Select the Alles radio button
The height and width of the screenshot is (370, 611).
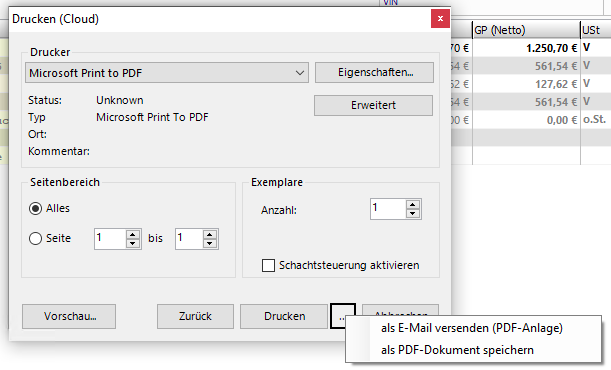point(35,209)
